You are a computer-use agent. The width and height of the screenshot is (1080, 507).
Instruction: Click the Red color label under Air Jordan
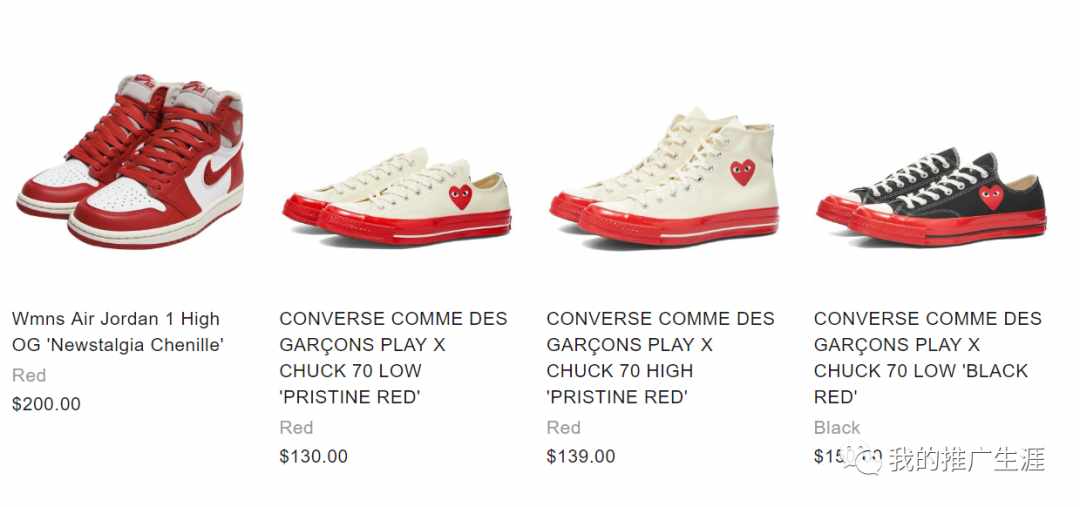[x=29, y=375]
